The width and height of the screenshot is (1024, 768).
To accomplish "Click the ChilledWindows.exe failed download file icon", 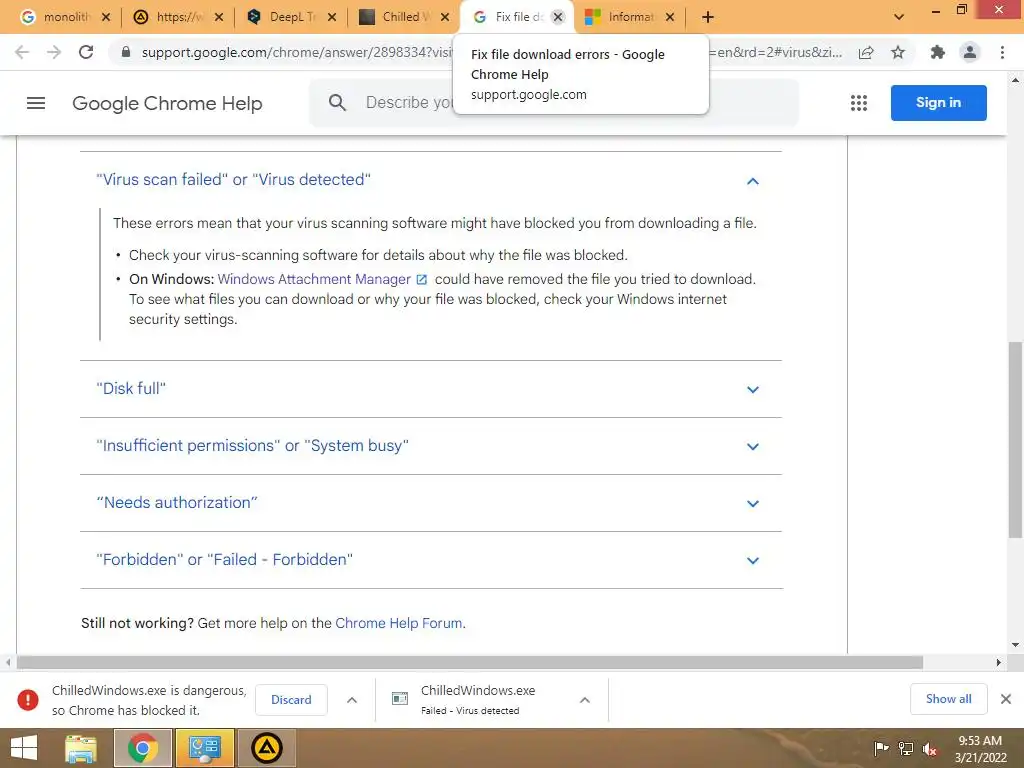I will coord(400,699).
